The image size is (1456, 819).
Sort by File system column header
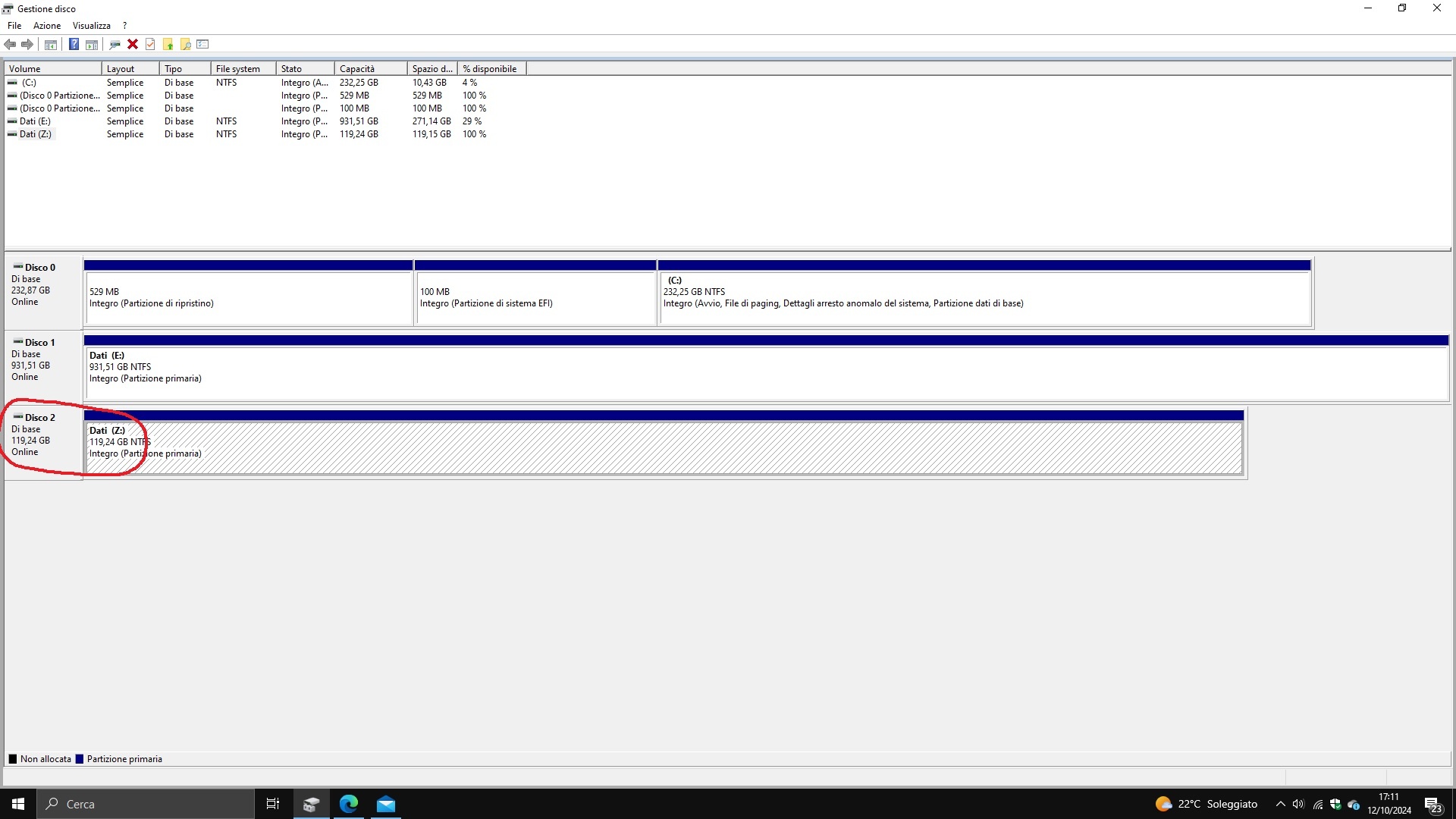point(243,69)
